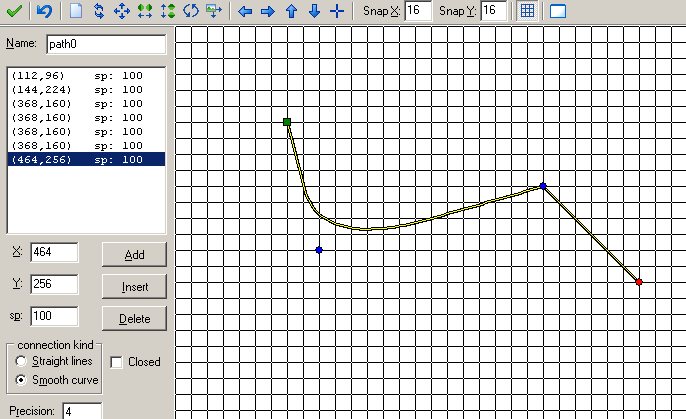Undo the last path change
The height and width of the screenshot is (419, 686).
click(x=43, y=11)
